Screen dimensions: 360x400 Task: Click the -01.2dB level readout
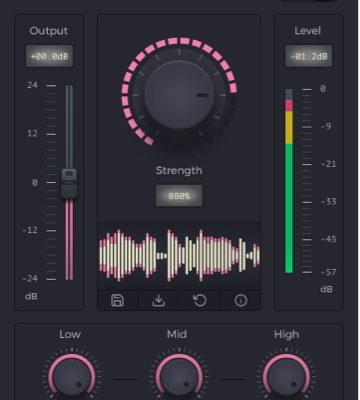[x=308, y=56]
